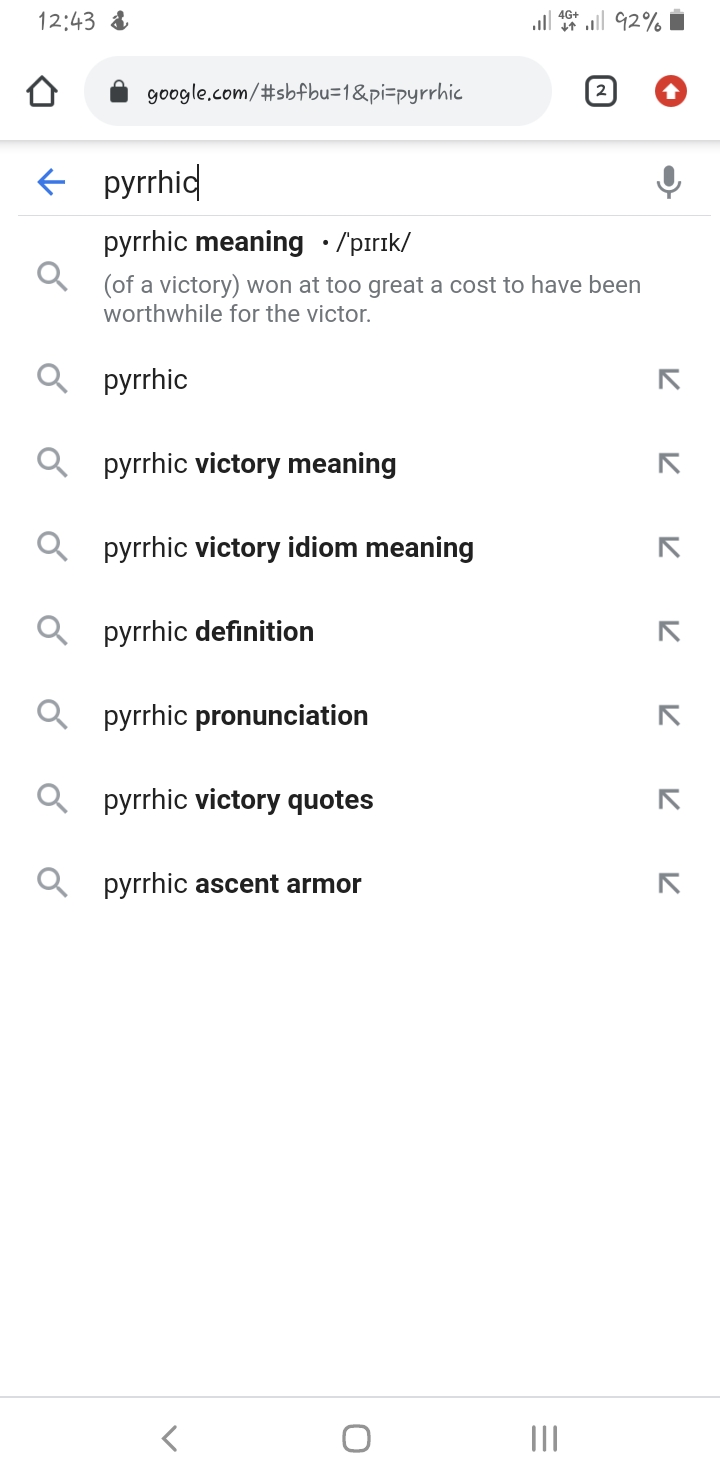This screenshot has width=720, height=1480.
Task: Tap arrow beside 'pyrrhic ascent armor' suggestion
Action: pos(668,884)
